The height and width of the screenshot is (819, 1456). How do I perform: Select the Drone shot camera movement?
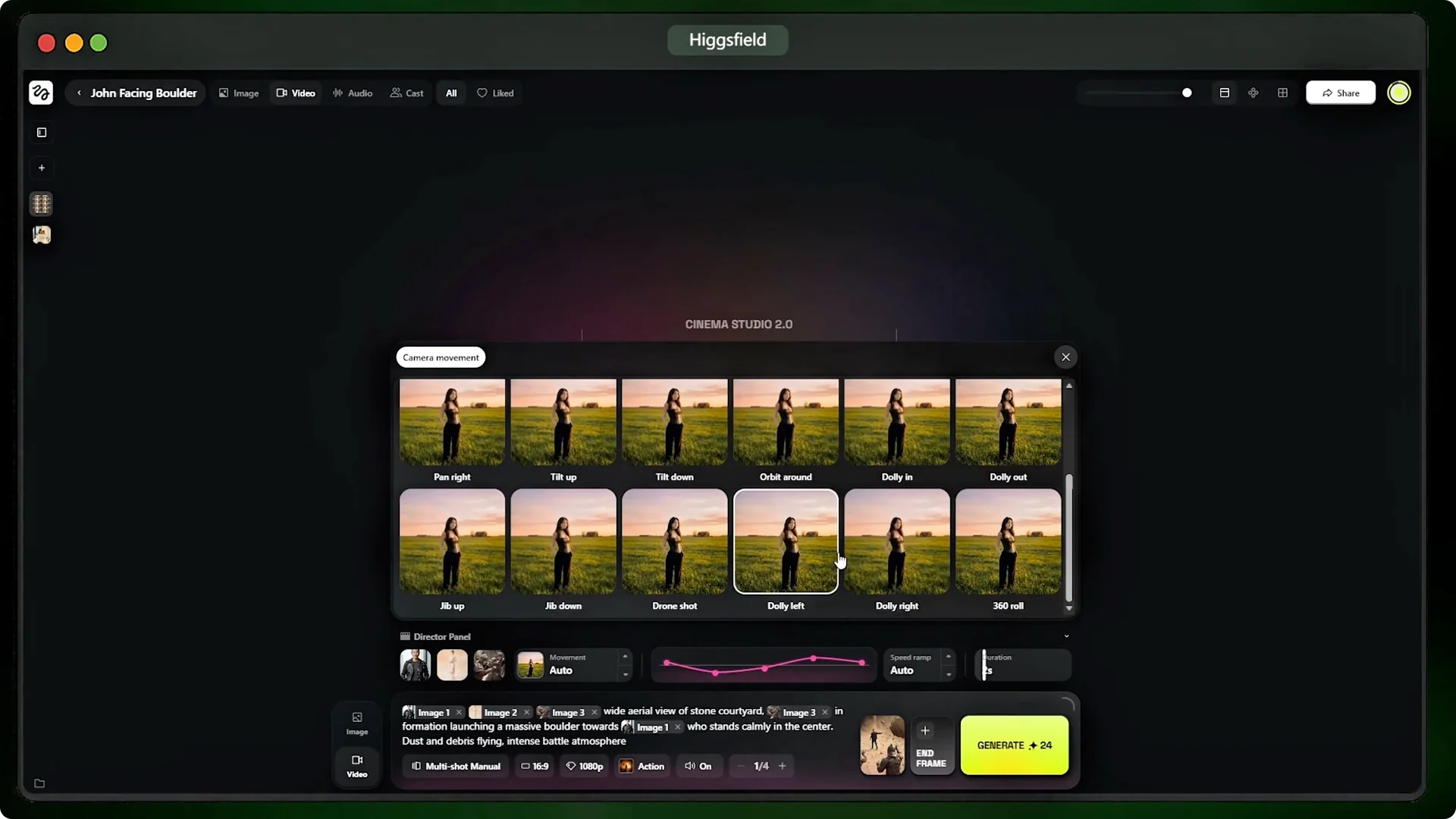tap(674, 541)
